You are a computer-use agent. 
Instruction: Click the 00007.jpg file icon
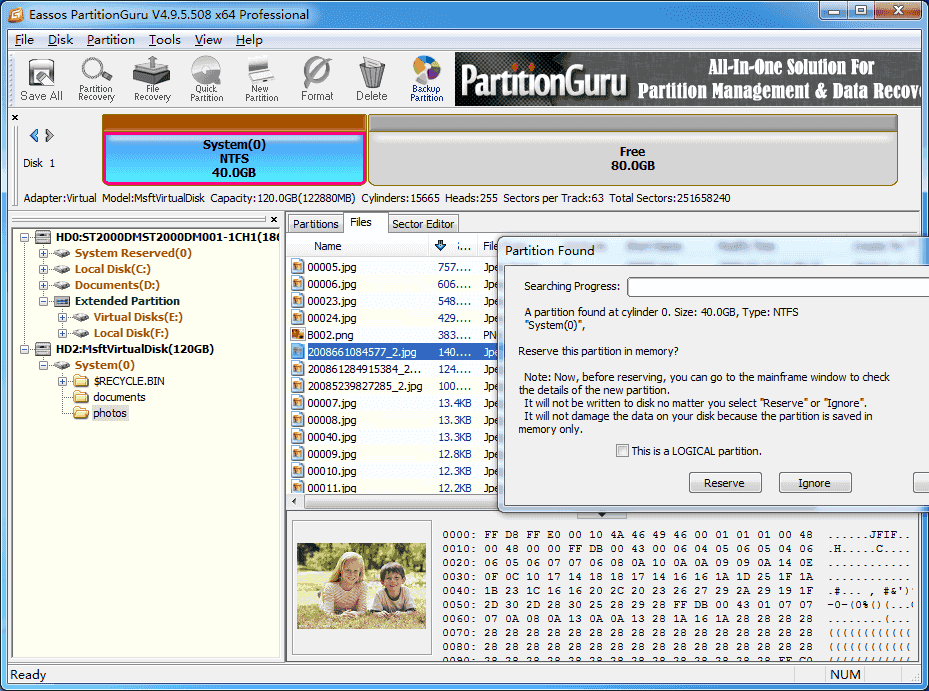pyautogui.click(x=297, y=403)
